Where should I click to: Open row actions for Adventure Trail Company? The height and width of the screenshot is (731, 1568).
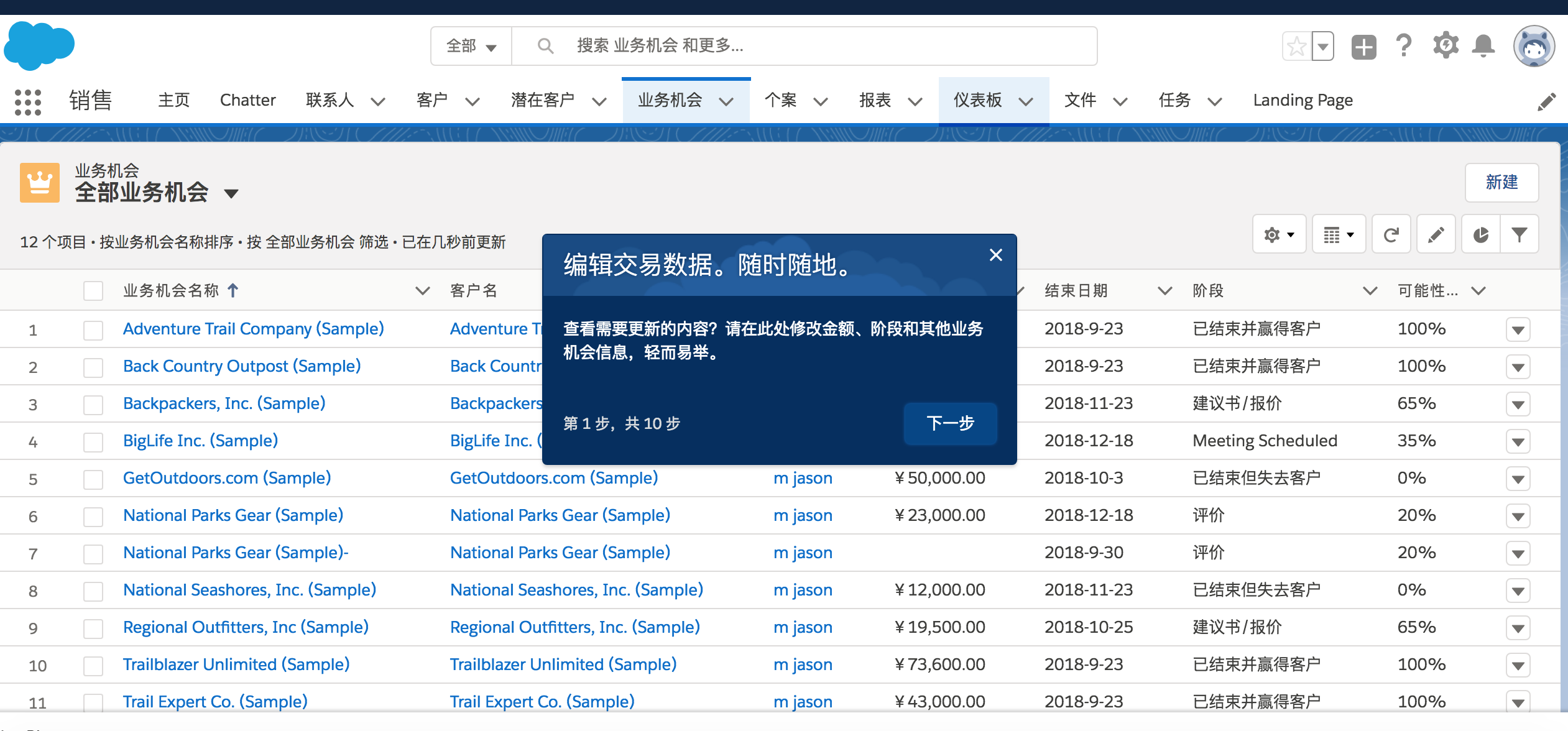click(x=1518, y=329)
